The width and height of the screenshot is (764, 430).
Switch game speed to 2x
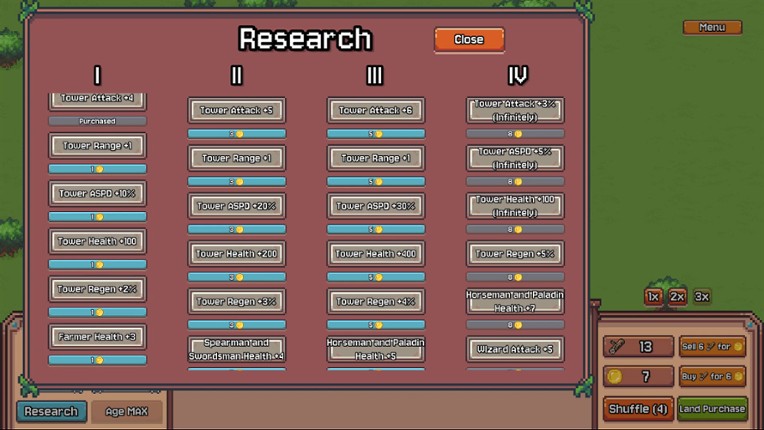coord(677,297)
